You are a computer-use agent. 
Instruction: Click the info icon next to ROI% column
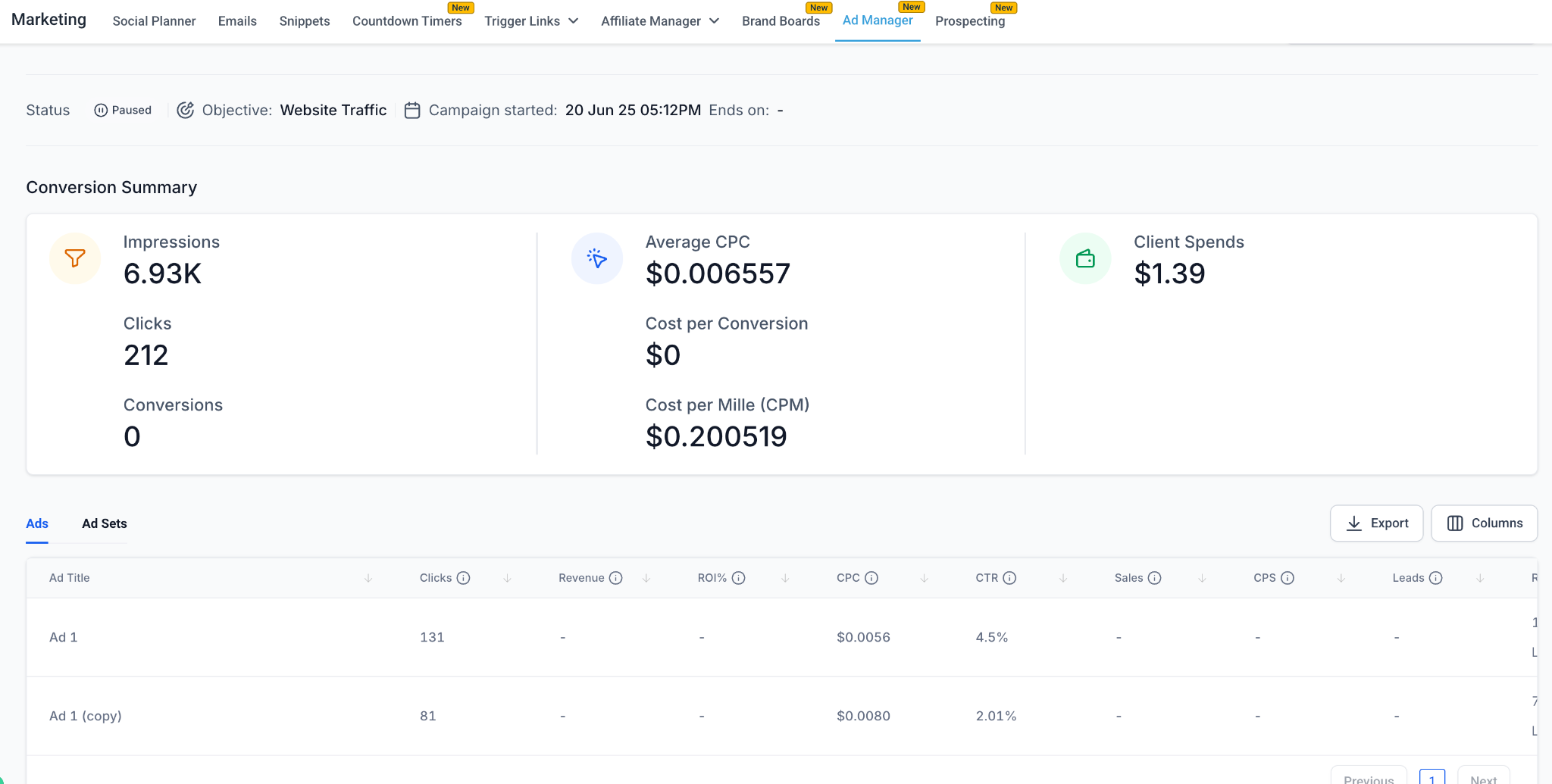(x=739, y=578)
